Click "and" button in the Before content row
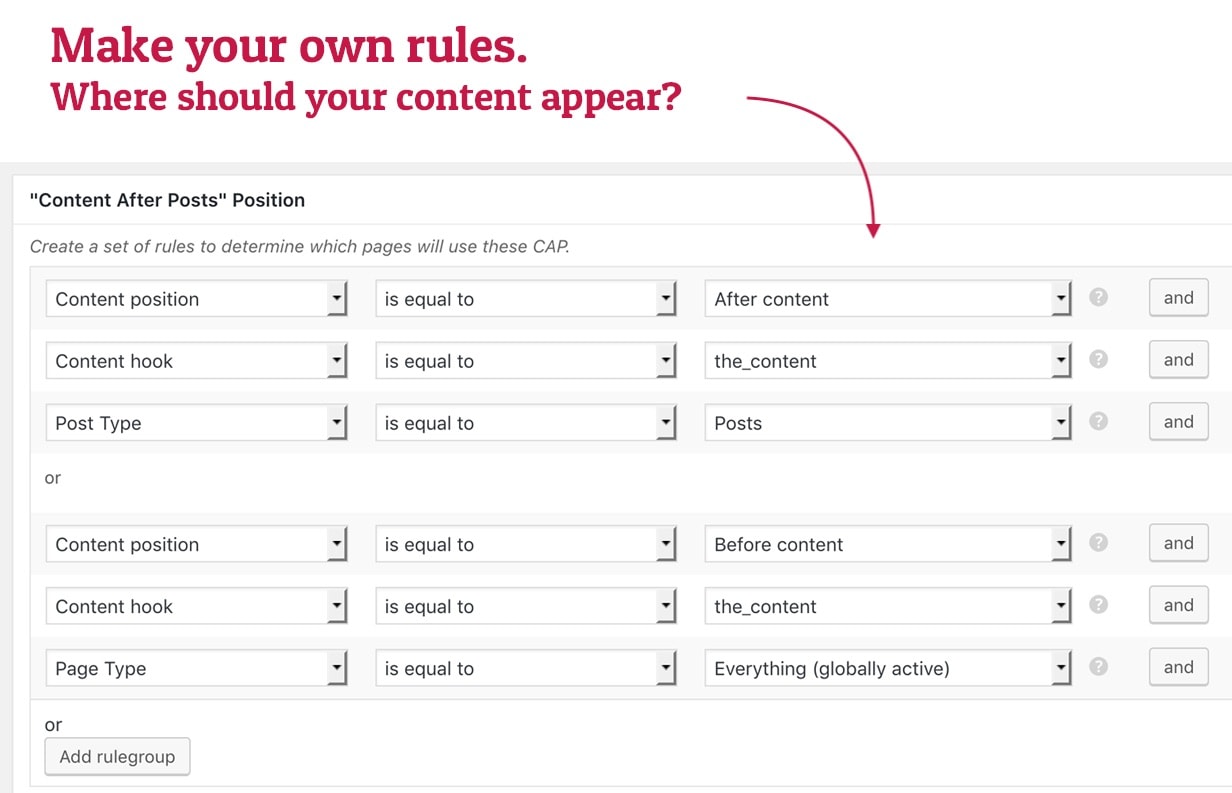Viewport: 1232px width, 793px height. [1178, 543]
